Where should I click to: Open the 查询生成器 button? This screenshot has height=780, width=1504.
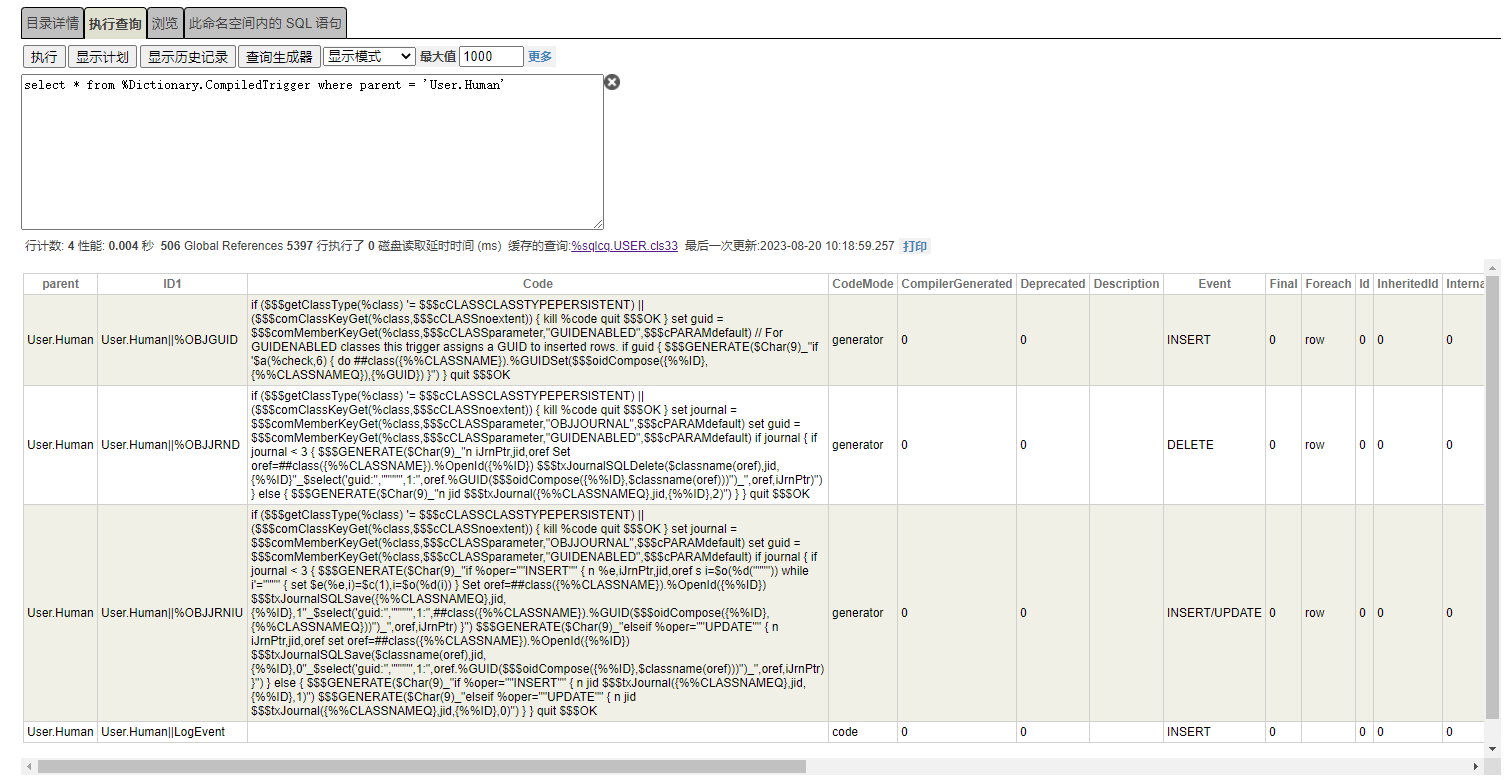[279, 57]
